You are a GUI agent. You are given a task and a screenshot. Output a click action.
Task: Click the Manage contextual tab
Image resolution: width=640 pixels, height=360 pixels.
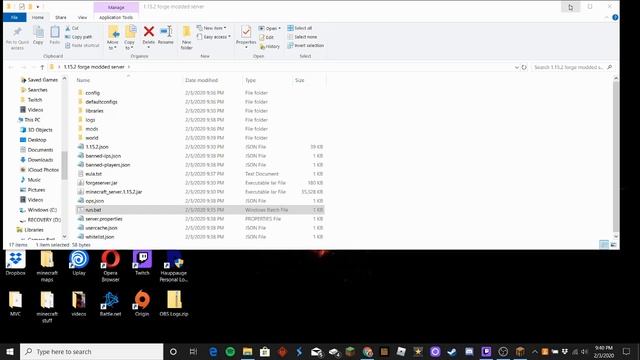click(x=116, y=7)
